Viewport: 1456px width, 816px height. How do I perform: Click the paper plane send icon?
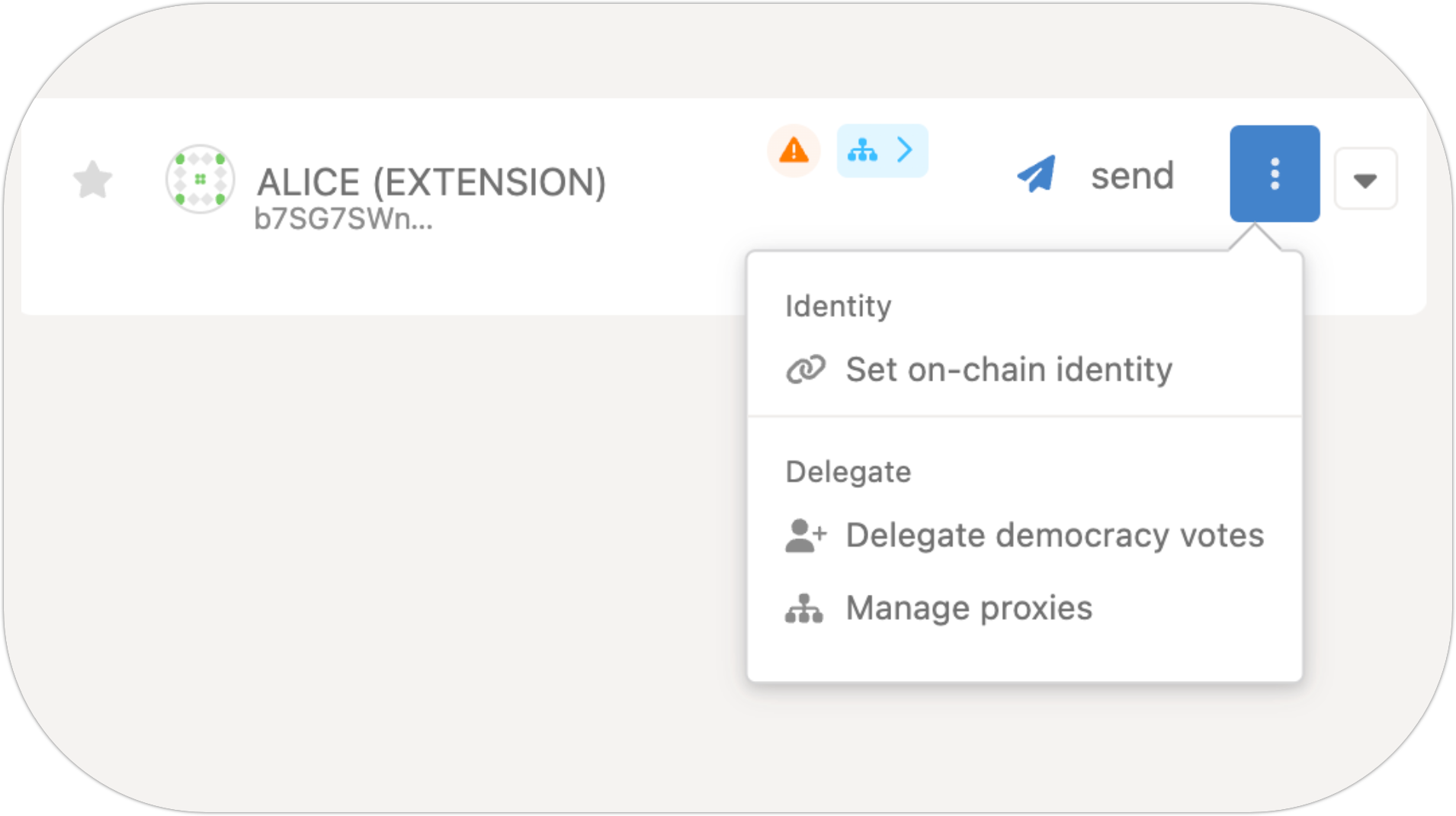tap(1037, 175)
